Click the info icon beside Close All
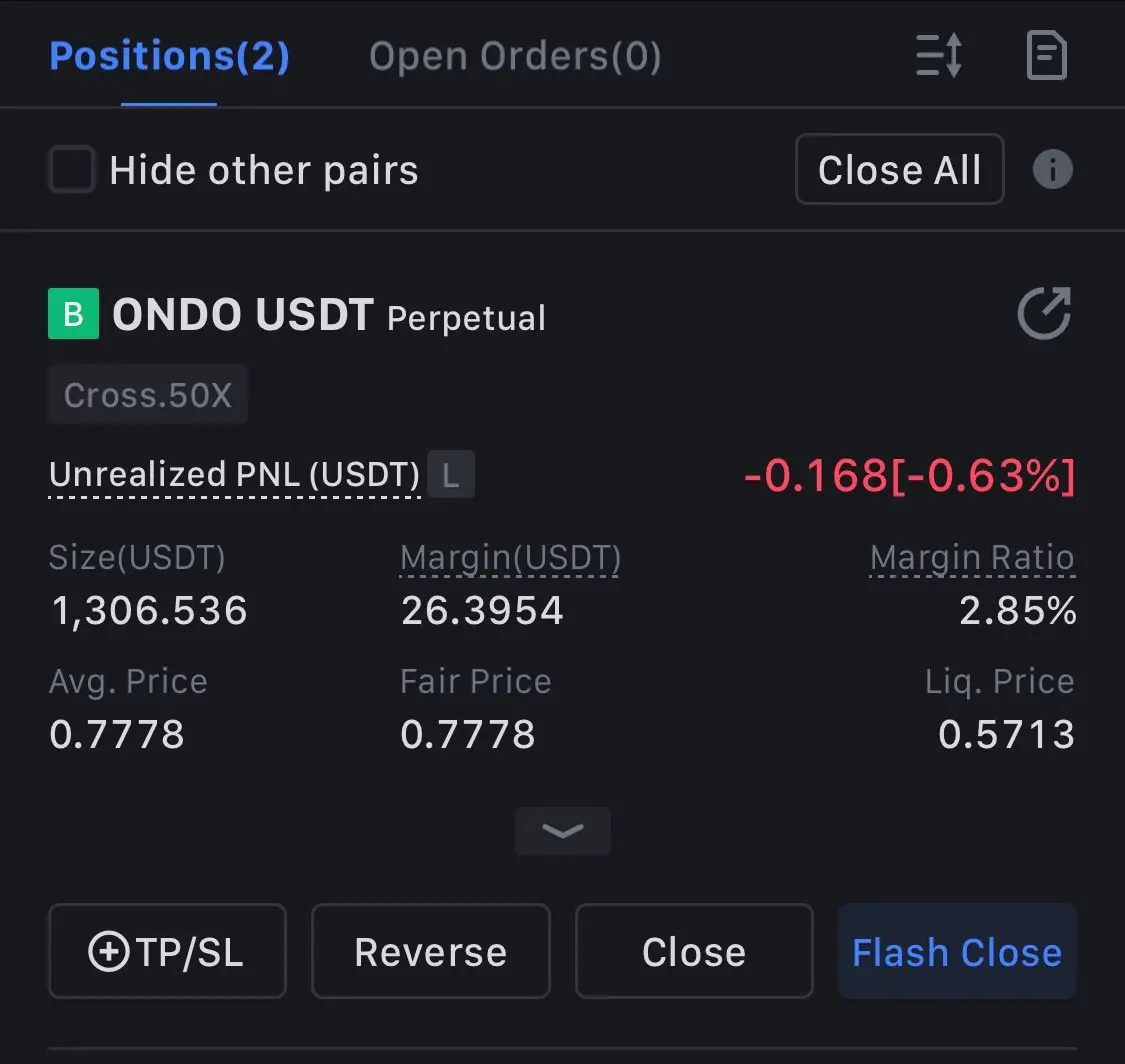Screen dimensions: 1125x1064 point(1053,169)
